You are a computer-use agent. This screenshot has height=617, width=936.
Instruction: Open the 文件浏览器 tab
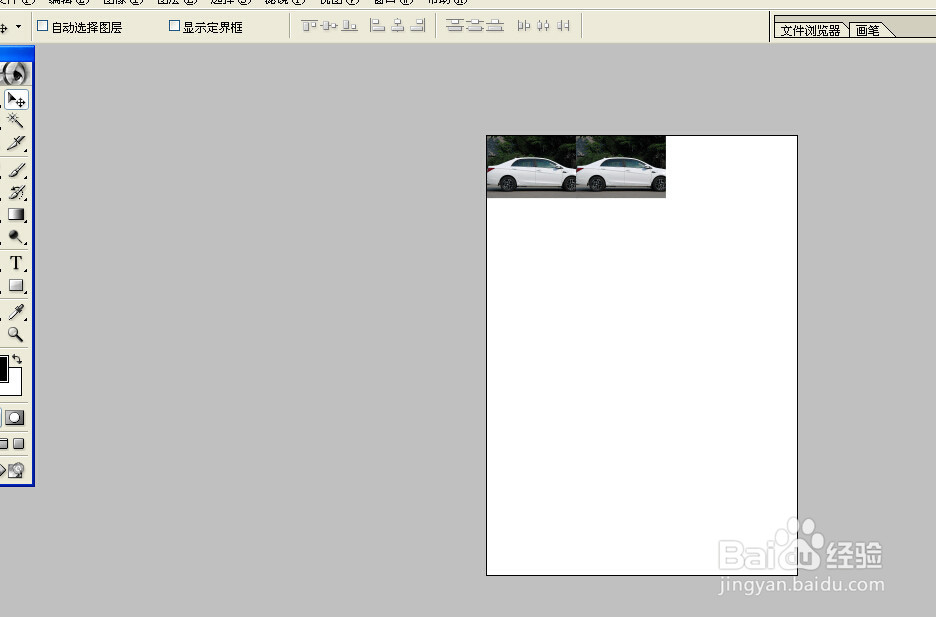811,30
